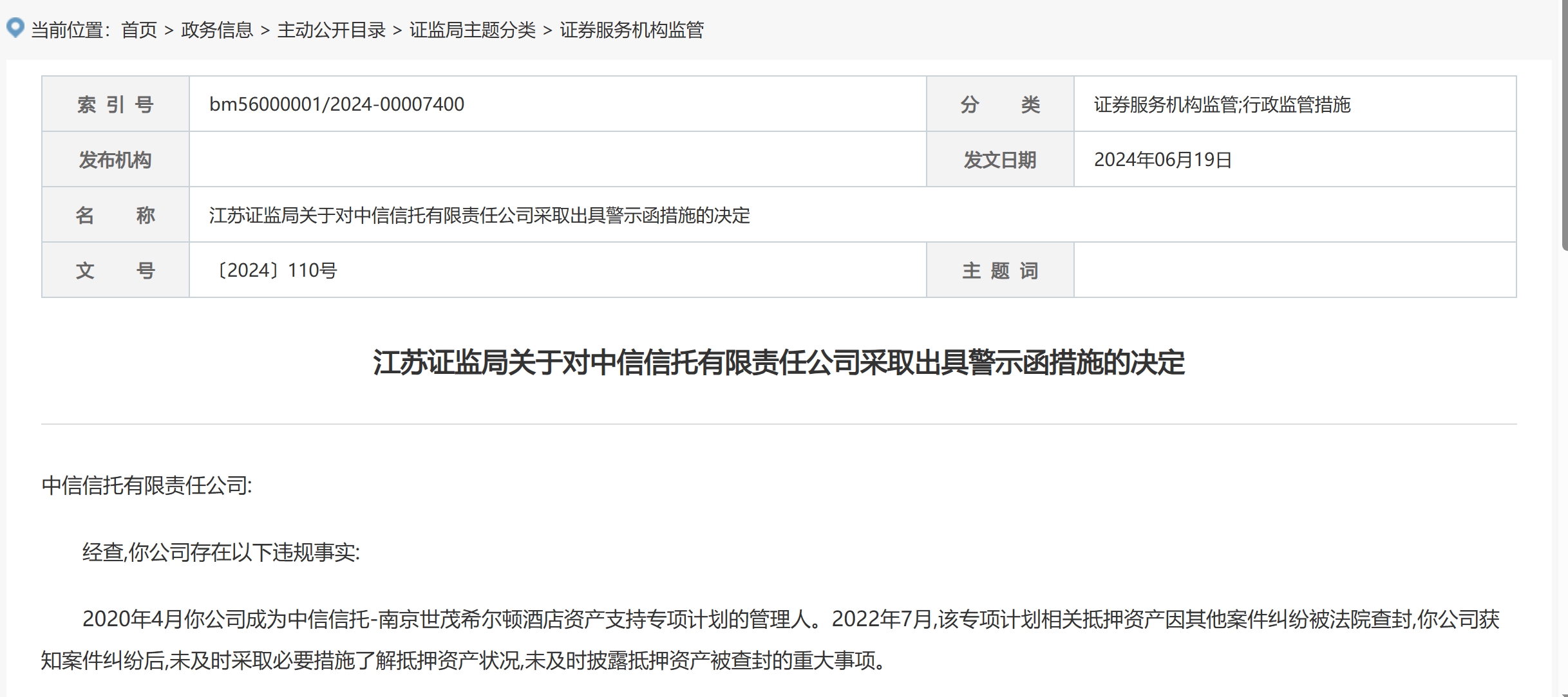Screen dimensions: 1568x697
Task: Open 证券服务机构监管 breadcrumb link
Action: click(631, 30)
